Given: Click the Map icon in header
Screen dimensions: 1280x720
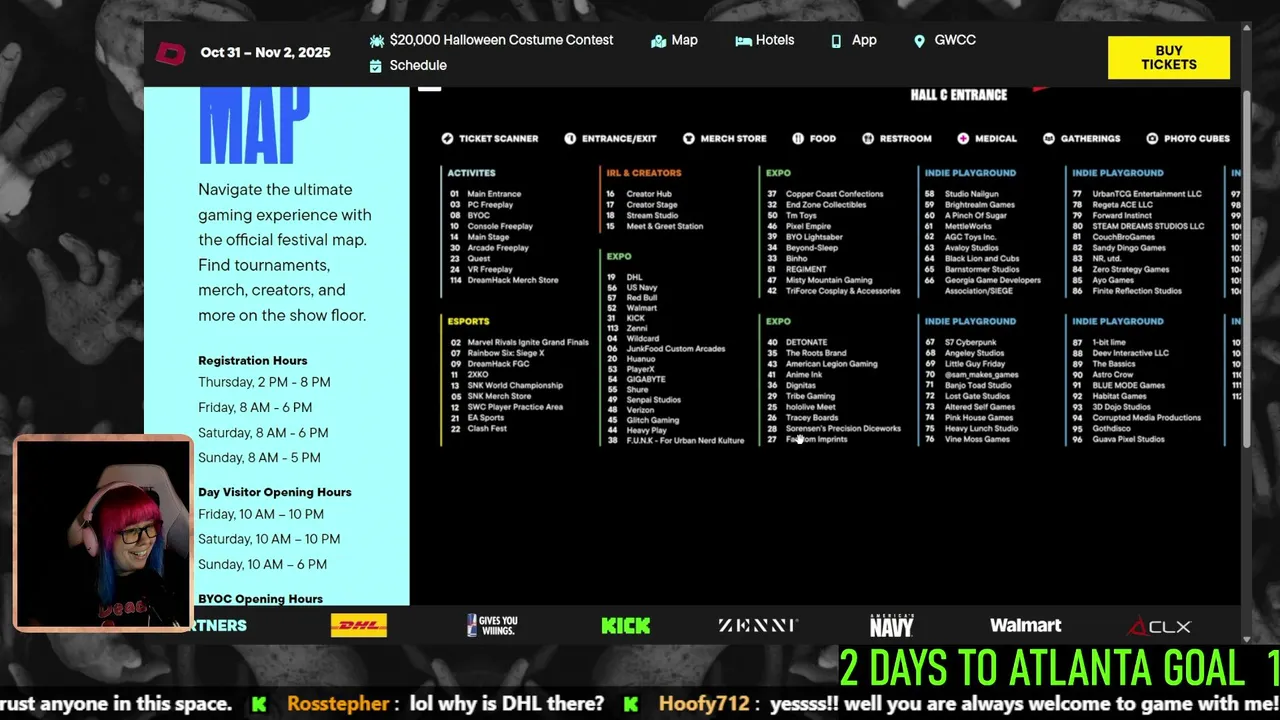Looking at the screenshot, I should tap(658, 41).
